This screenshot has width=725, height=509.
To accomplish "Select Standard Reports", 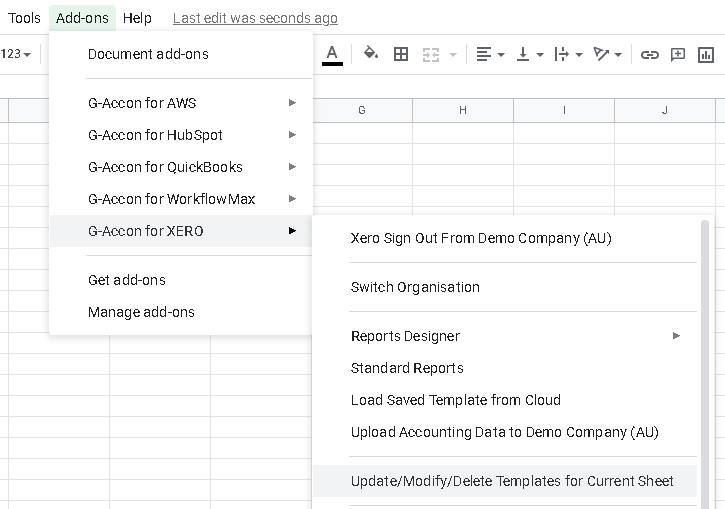I will pos(505,368).
